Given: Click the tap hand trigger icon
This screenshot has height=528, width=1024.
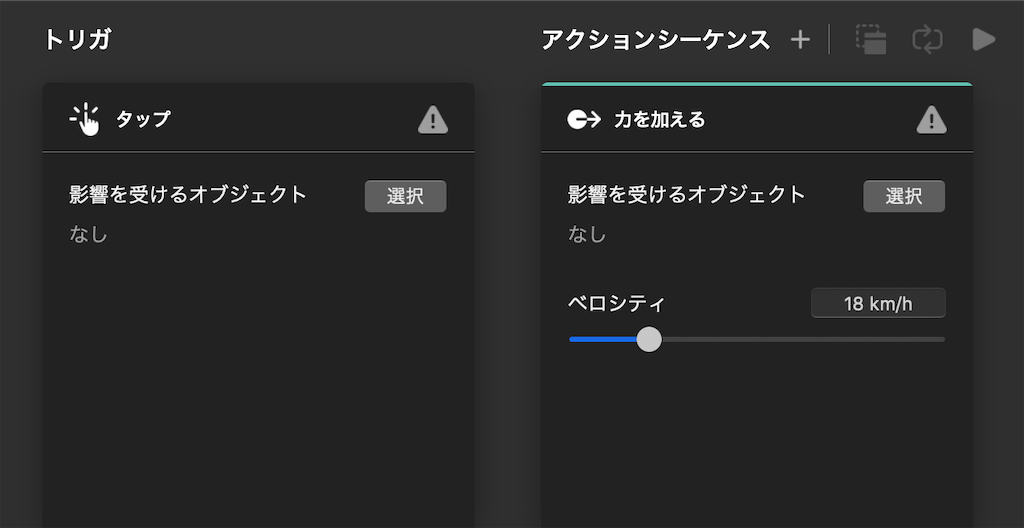Looking at the screenshot, I should [85, 120].
